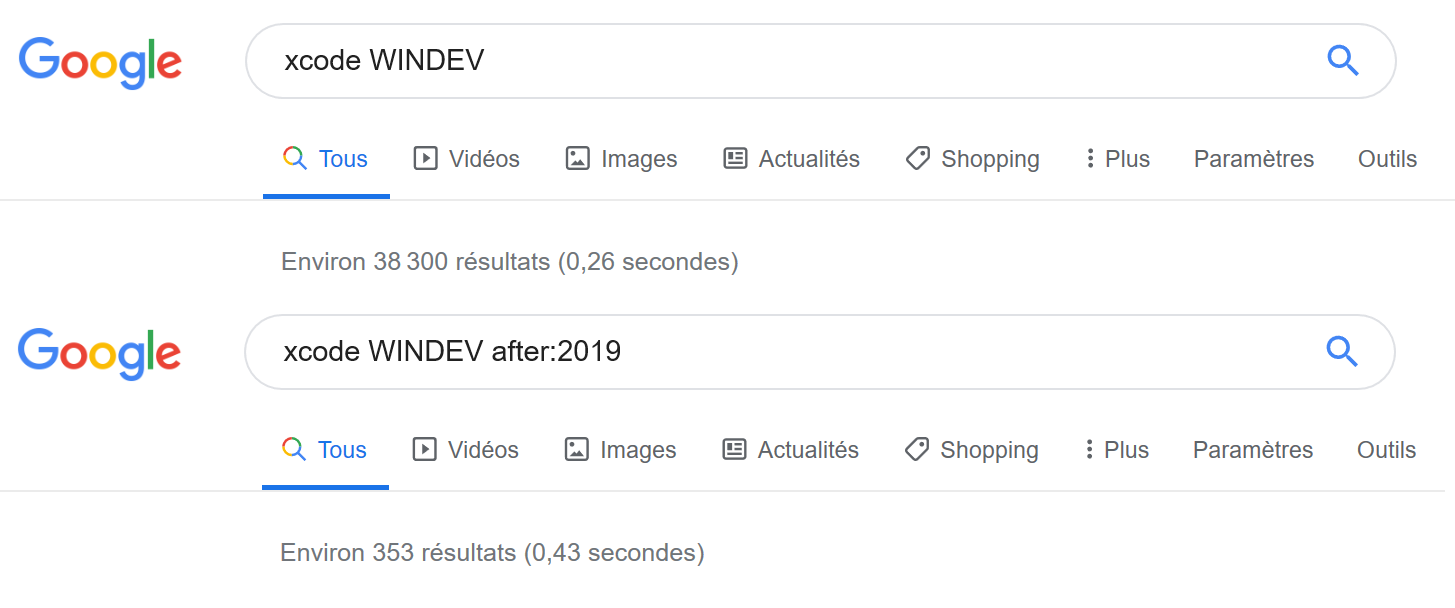Select the Tous tab on the second search
The height and width of the screenshot is (608, 1455).
(x=326, y=449)
